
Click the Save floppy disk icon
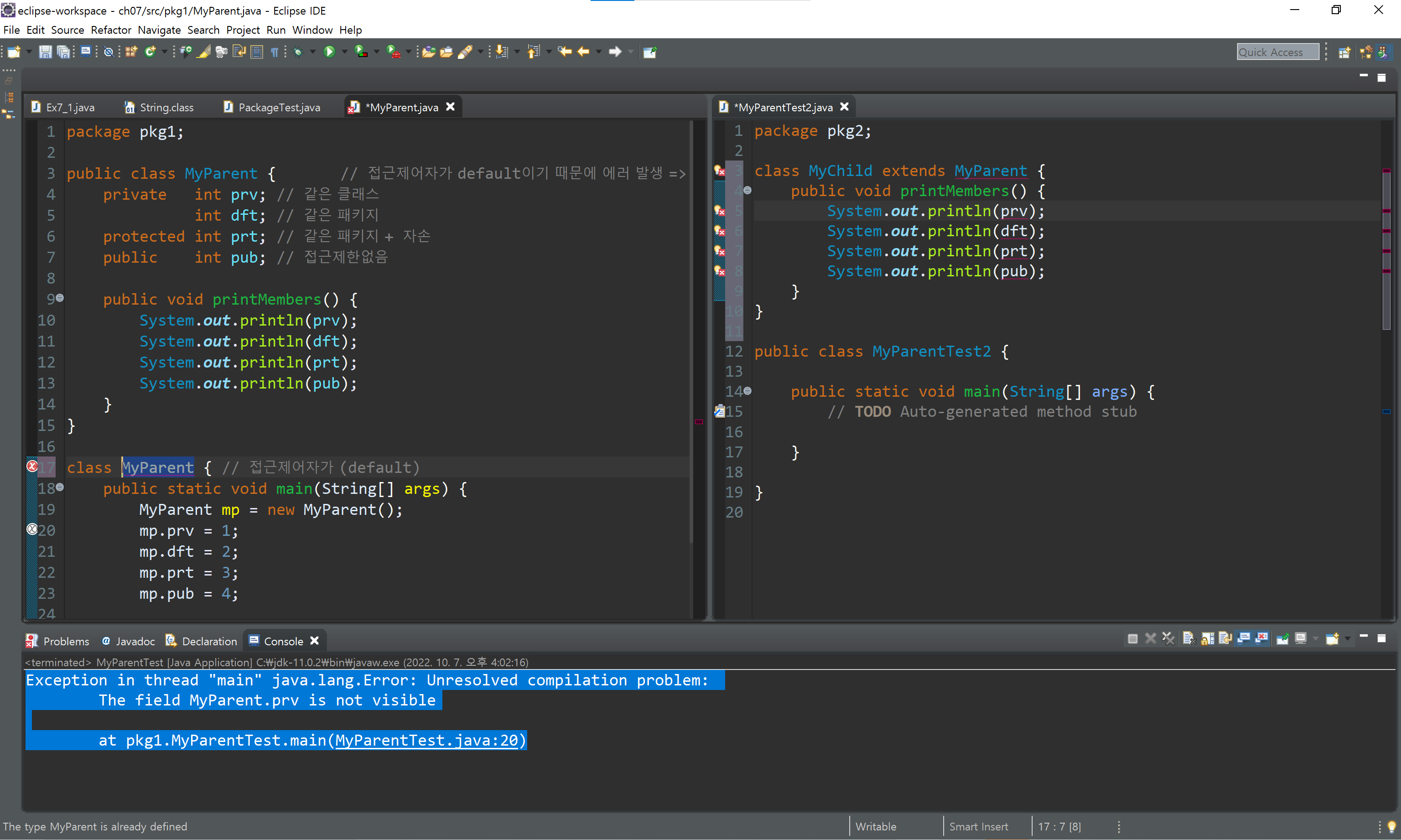(45, 52)
